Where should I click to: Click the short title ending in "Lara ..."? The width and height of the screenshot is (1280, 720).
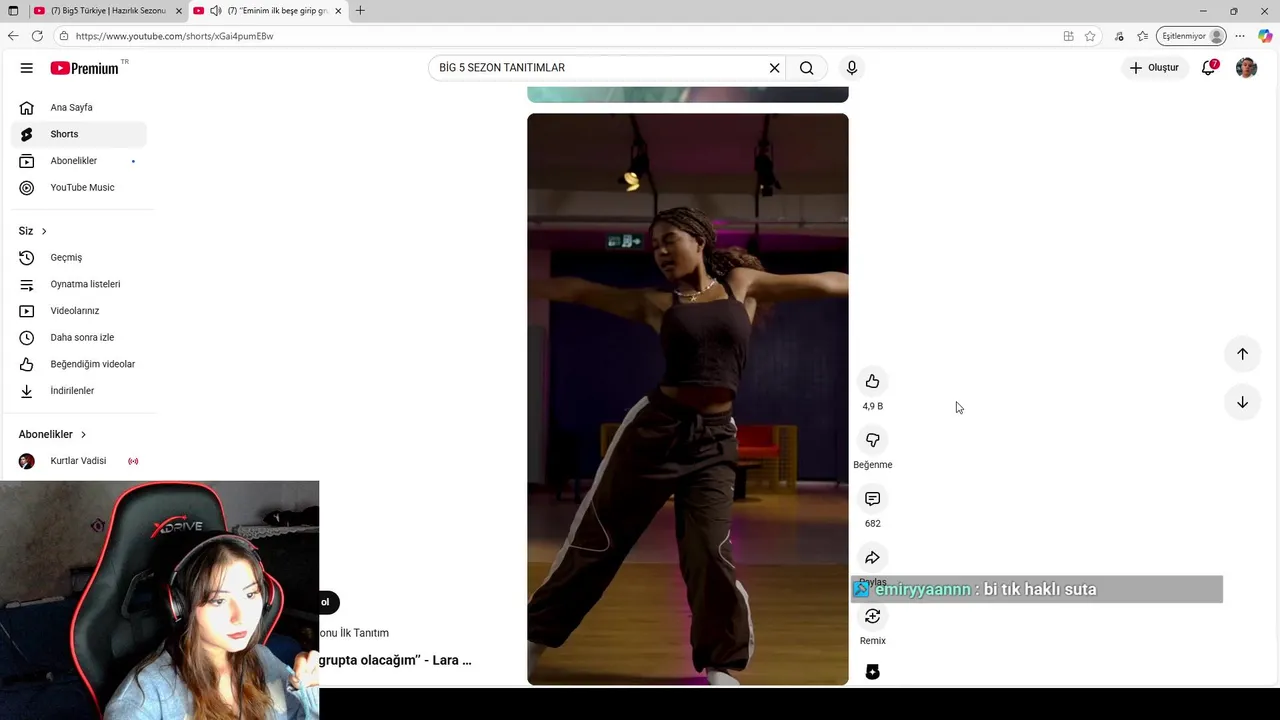point(395,660)
